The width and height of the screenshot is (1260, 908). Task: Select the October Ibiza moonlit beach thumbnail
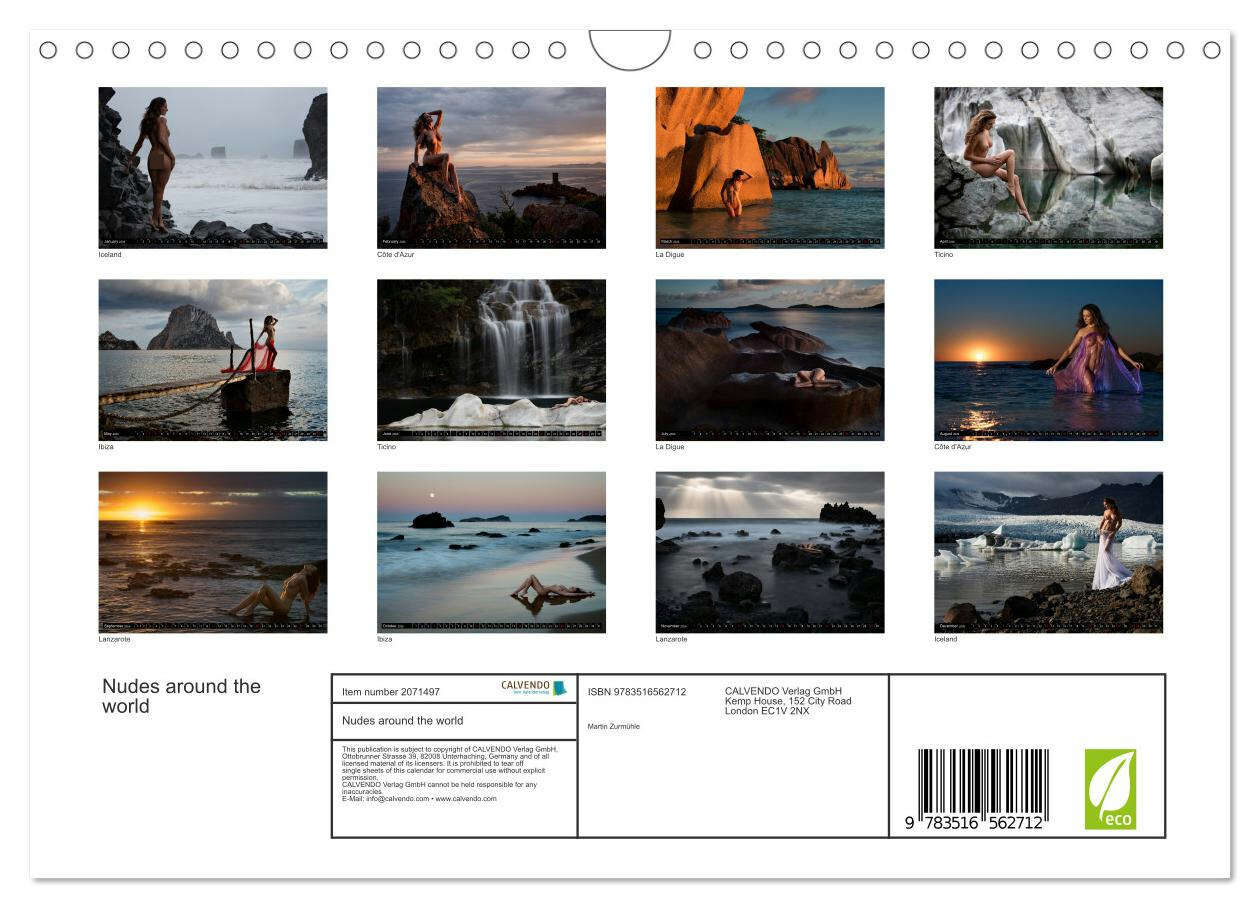491,552
